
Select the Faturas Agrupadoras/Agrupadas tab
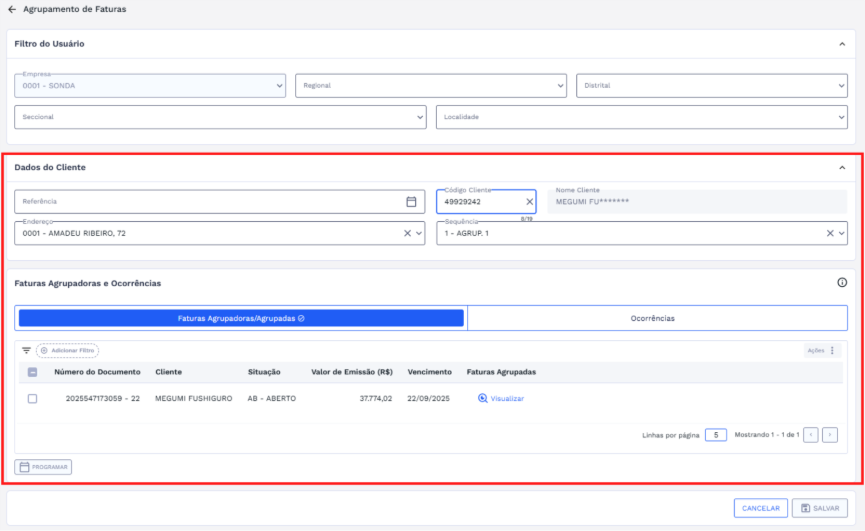coord(241,318)
